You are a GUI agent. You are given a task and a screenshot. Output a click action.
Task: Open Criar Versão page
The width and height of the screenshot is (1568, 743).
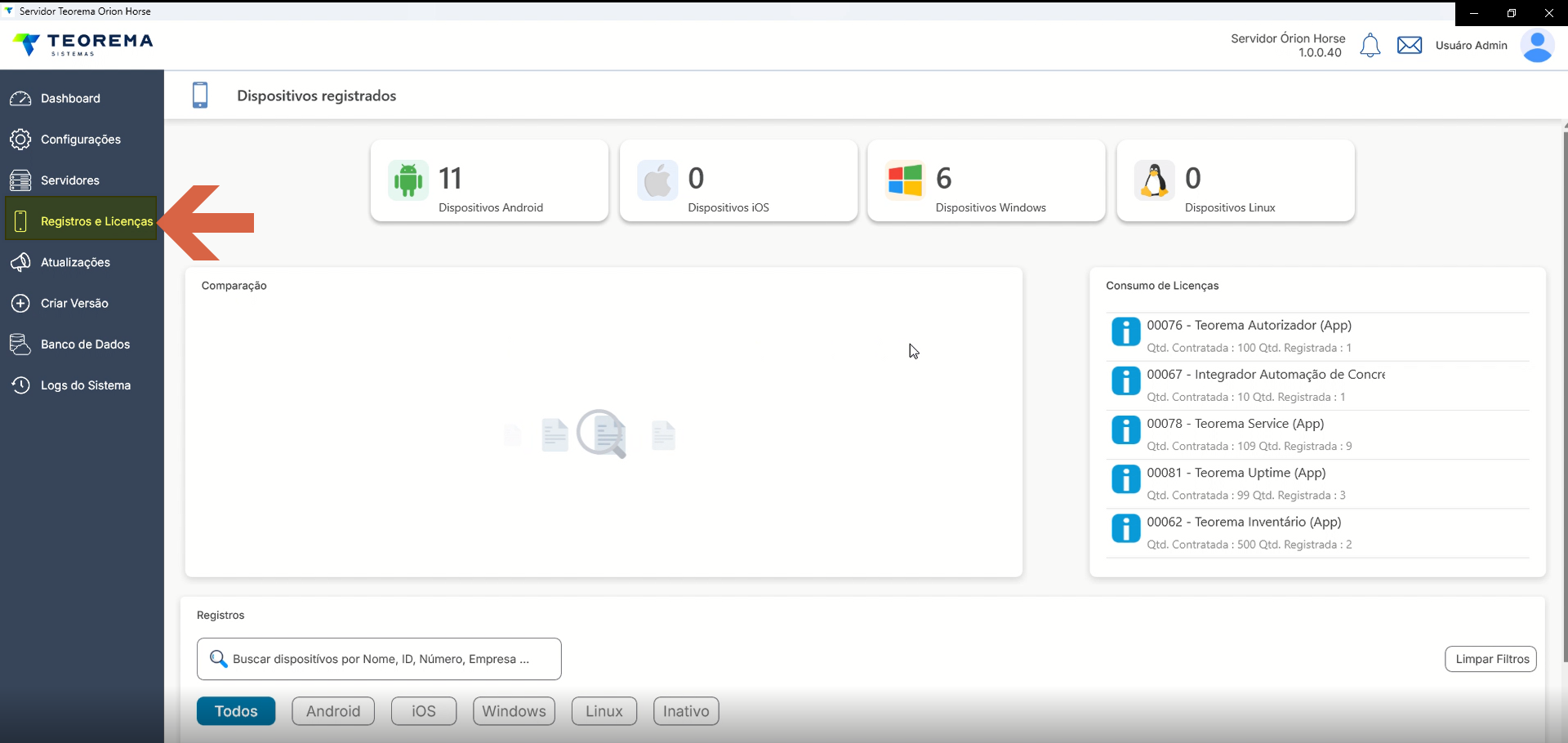pos(82,303)
